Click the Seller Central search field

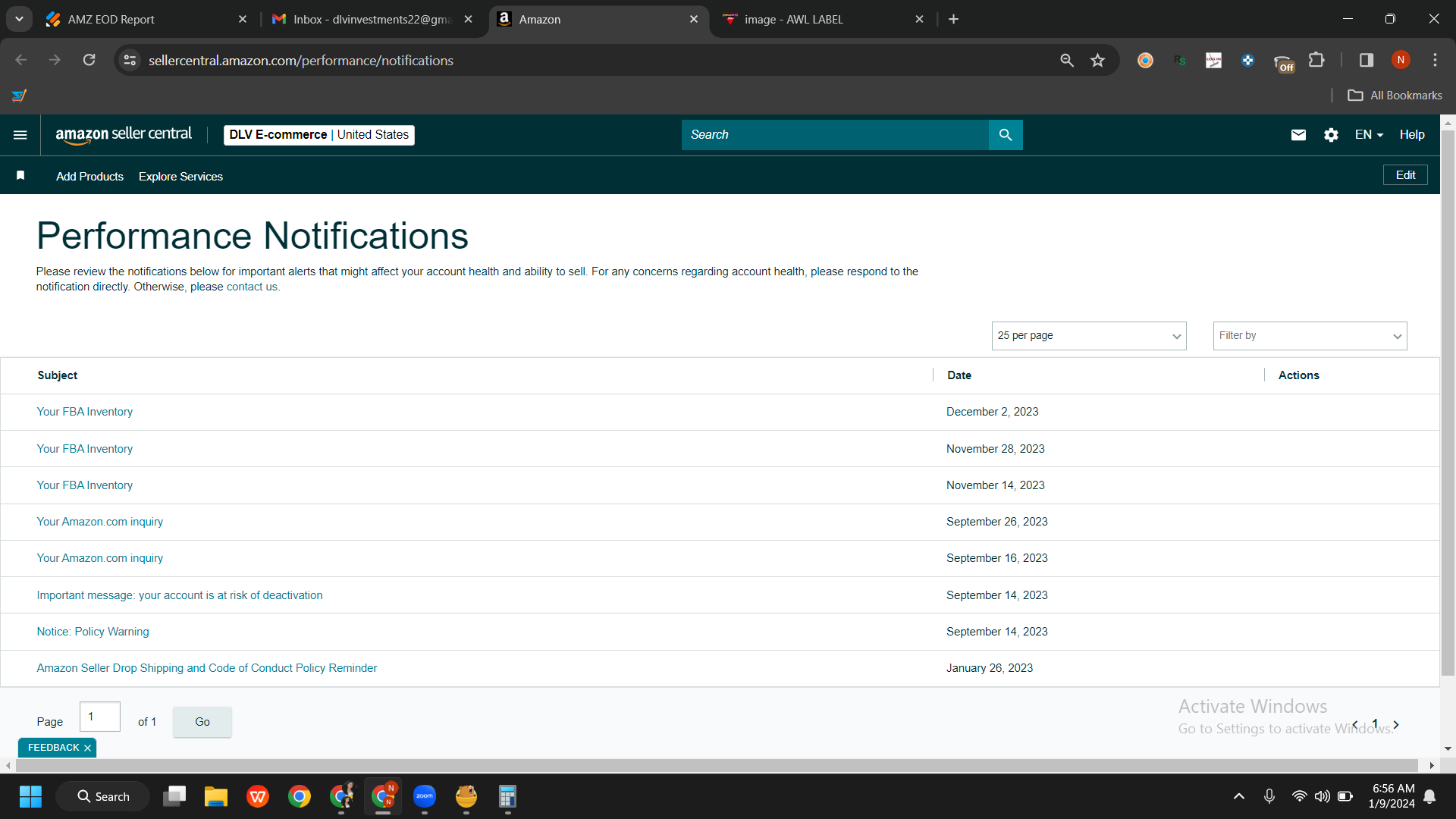point(835,135)
